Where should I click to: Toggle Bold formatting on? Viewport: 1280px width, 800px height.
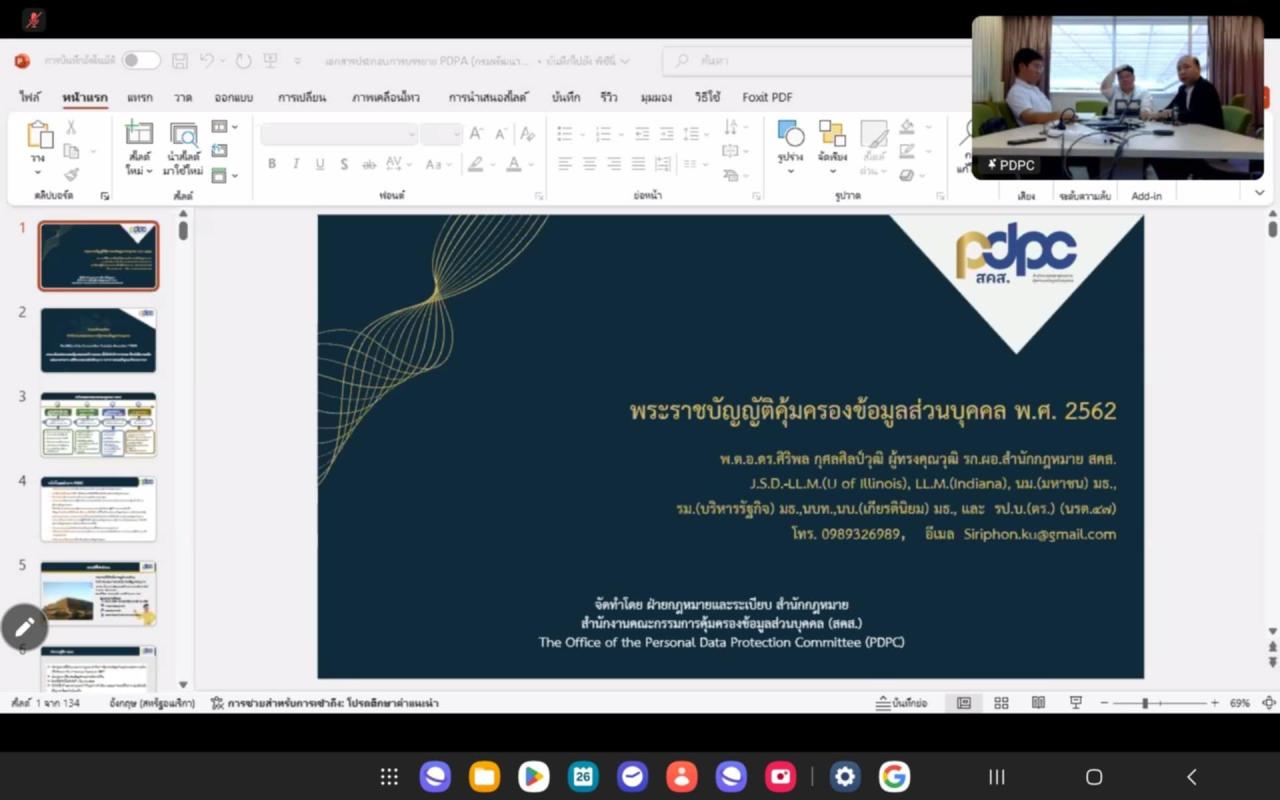270,163
